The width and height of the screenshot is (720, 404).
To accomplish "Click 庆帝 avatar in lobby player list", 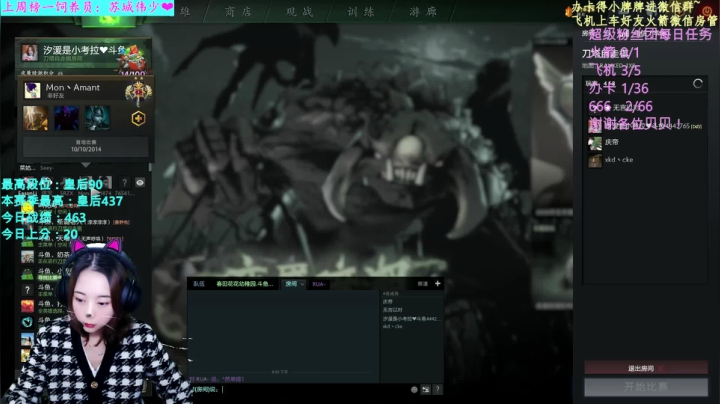I will coord(595,143).
